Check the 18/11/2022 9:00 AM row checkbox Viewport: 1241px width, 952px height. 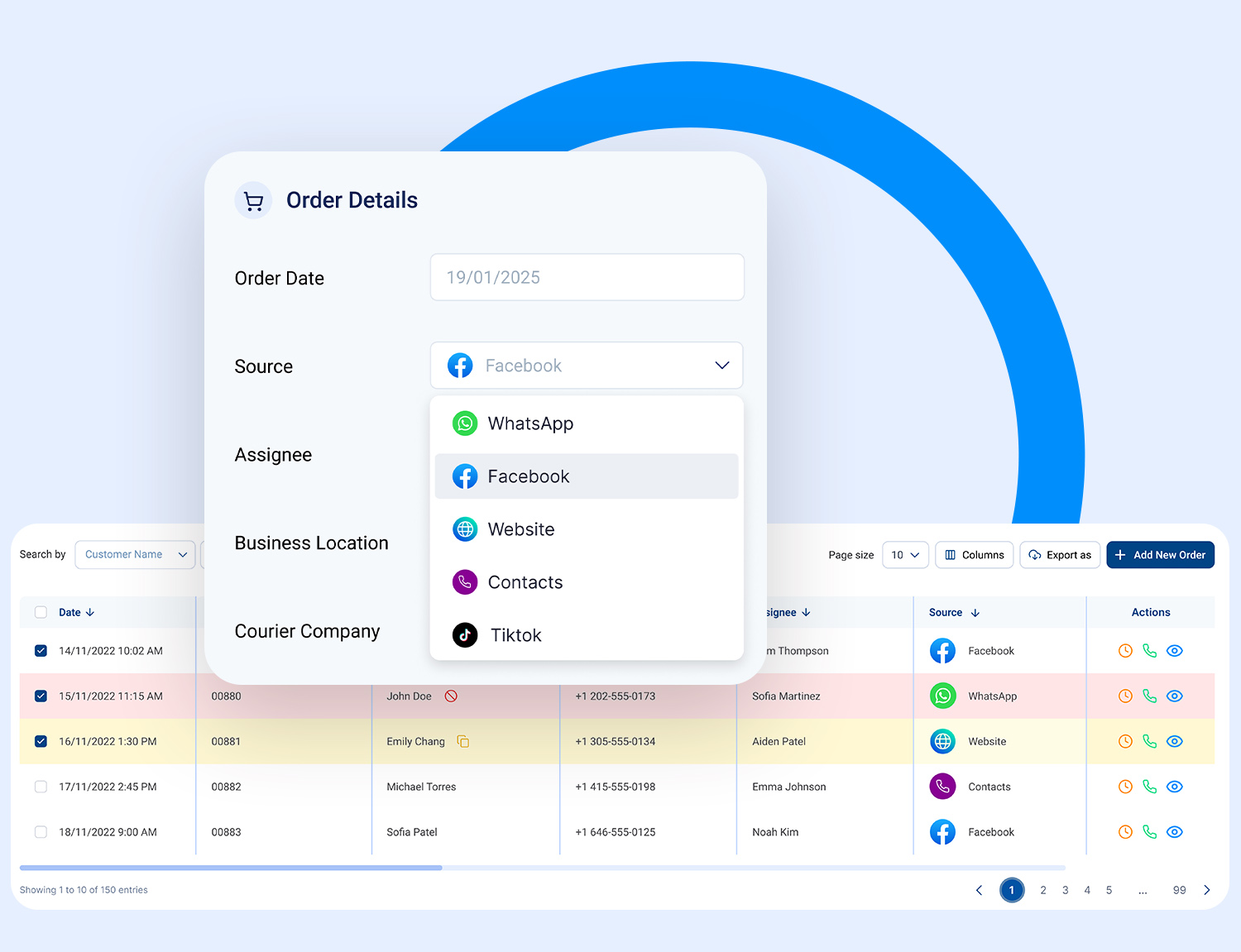[41, 832]
